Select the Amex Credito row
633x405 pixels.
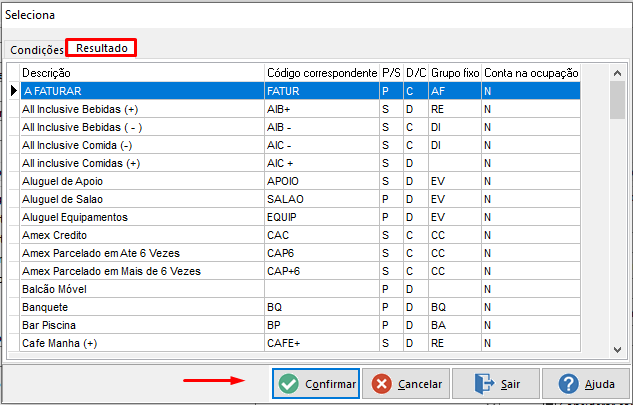[300, 235]
